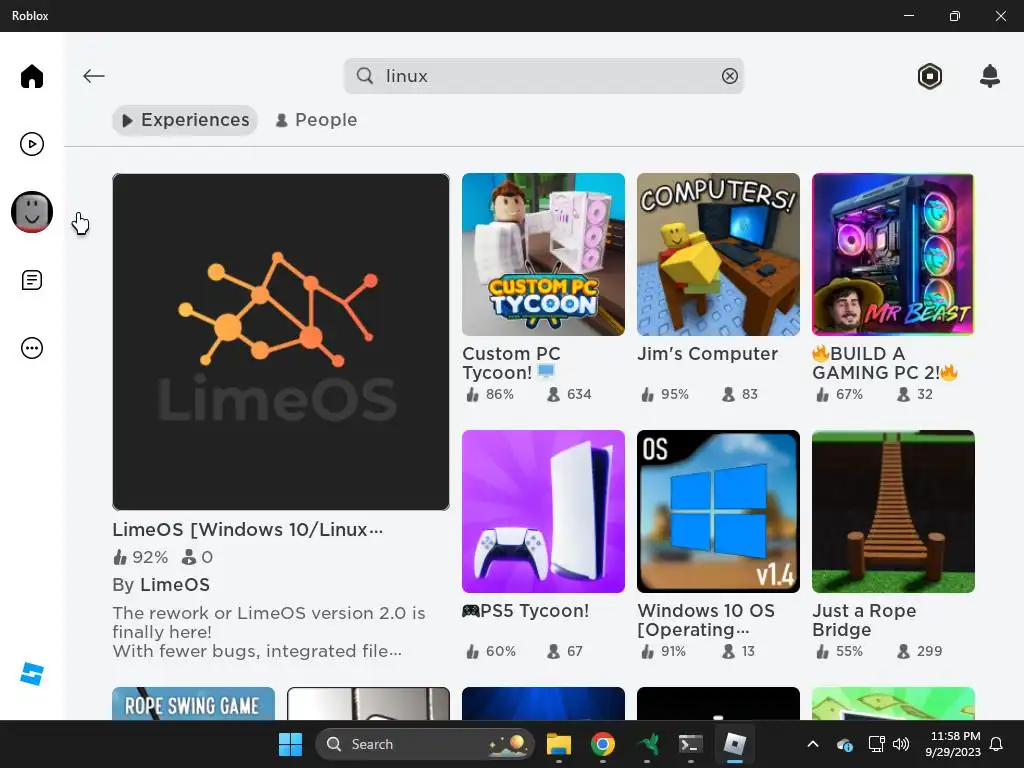Clear the linux search text
1024x768 pixels.
point(729,76)
